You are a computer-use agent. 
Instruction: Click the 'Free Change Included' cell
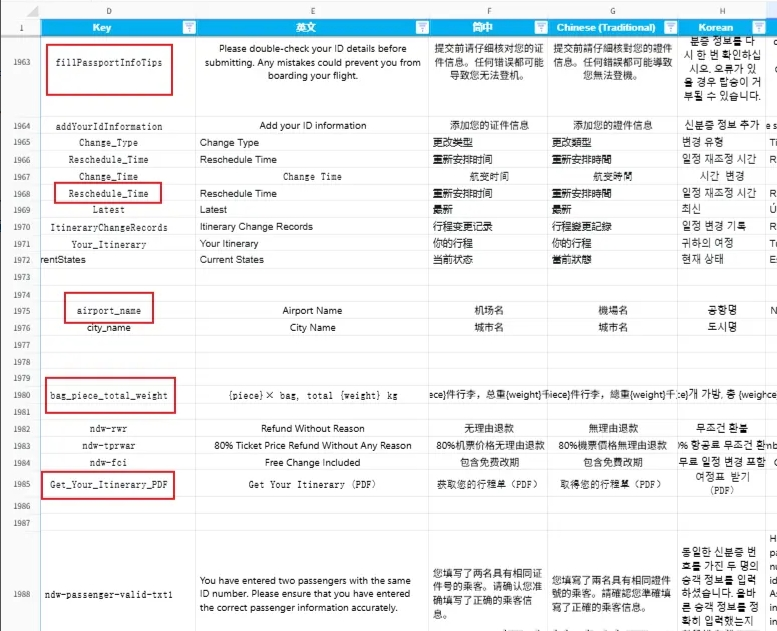(311, 463)
